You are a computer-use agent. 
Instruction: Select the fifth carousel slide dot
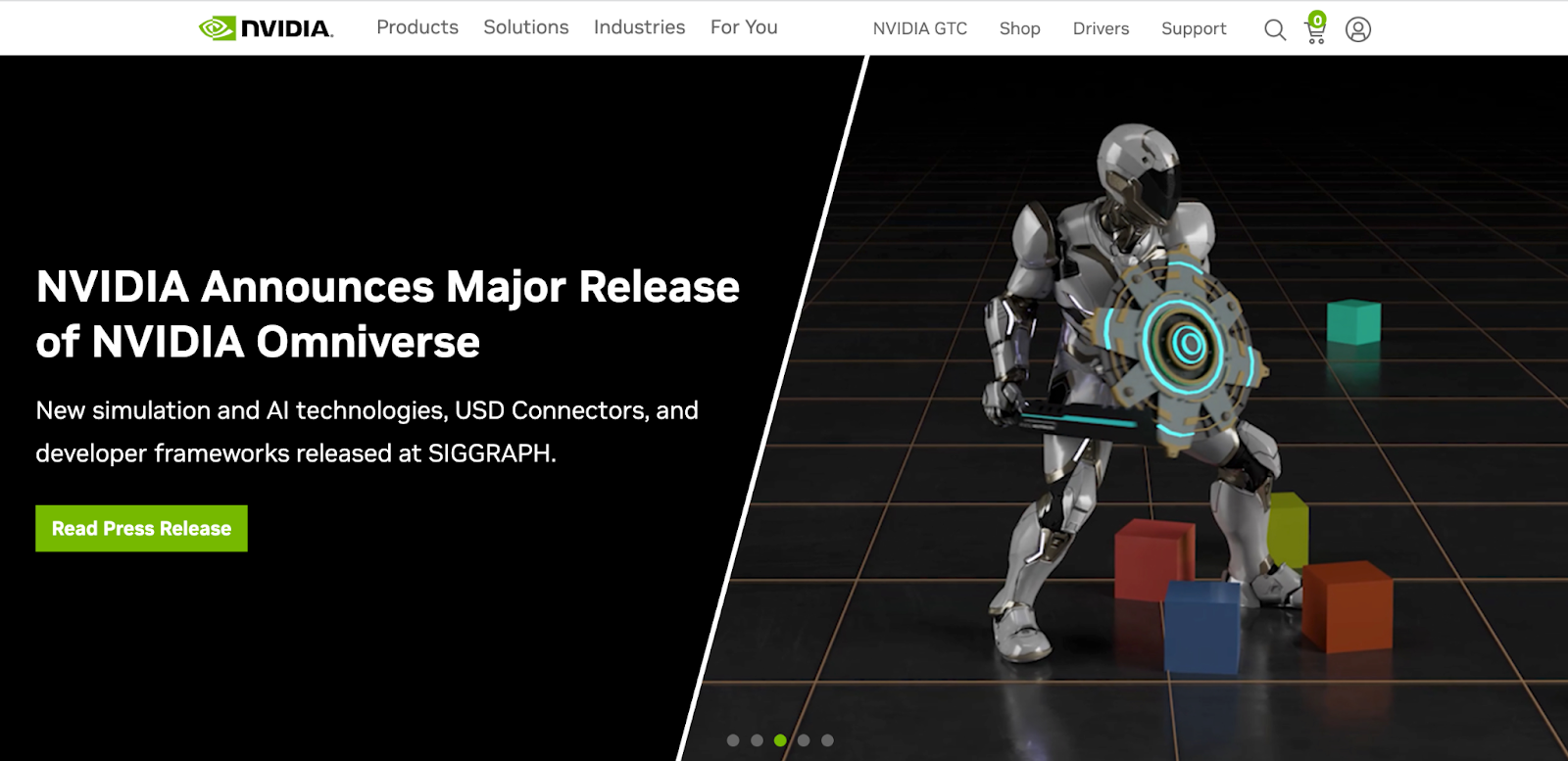(827, 740)
